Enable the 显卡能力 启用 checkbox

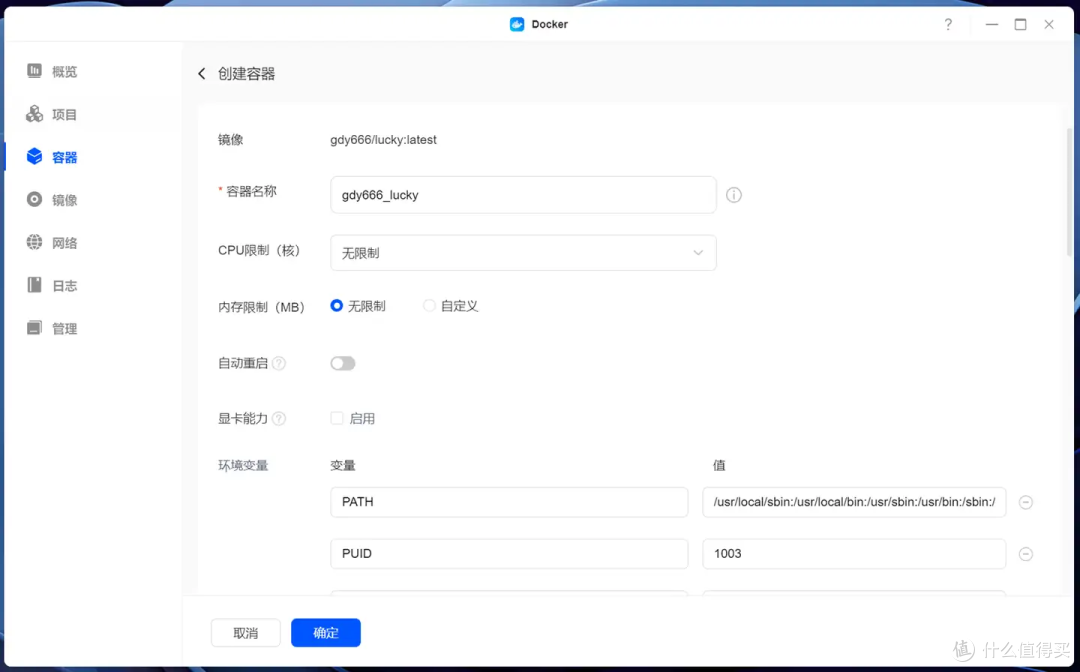pos(337,418)
